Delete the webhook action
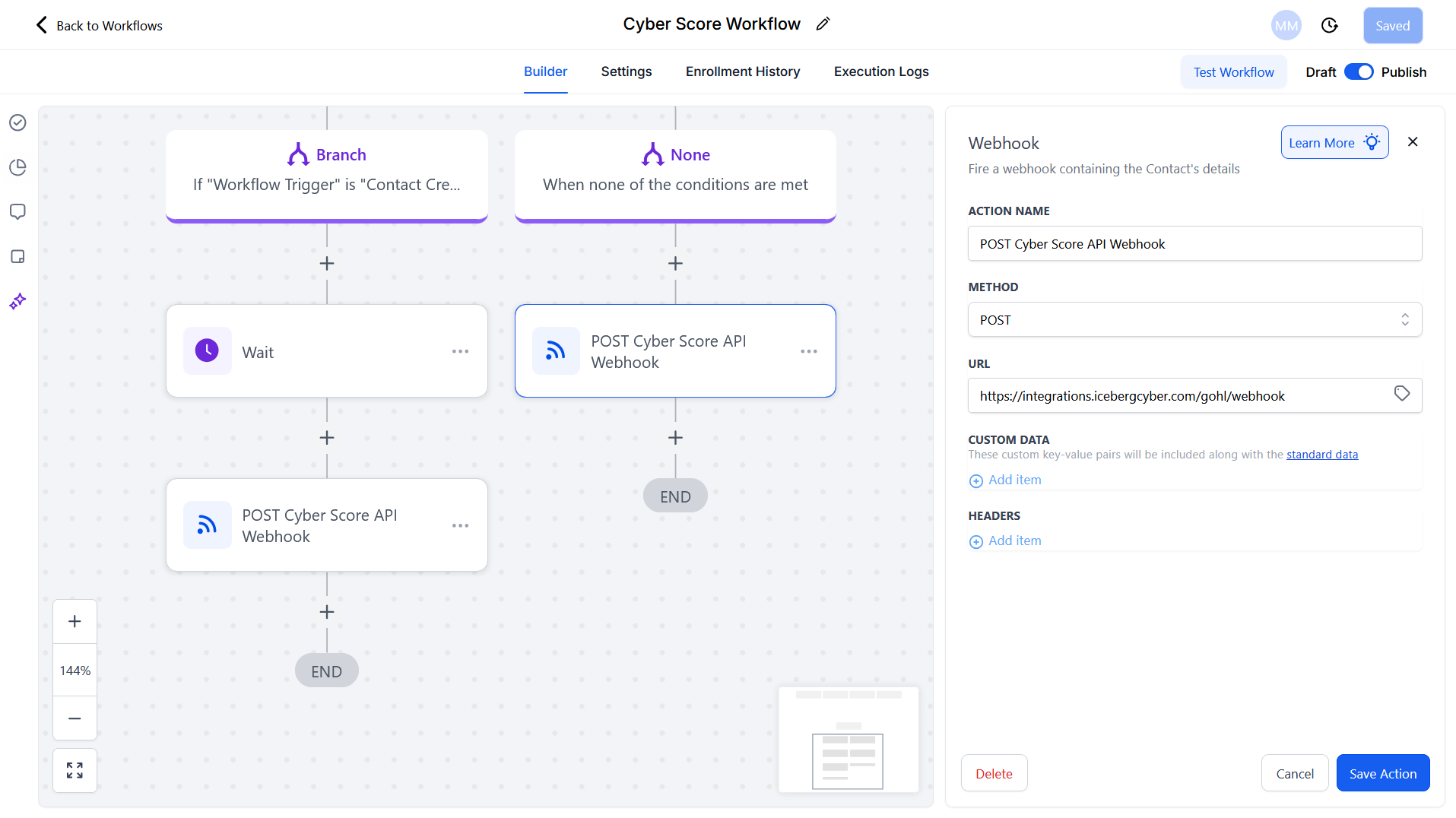The height and width of the screenshot is (818, 1456). pyautogui.click(x=994, y=773)
